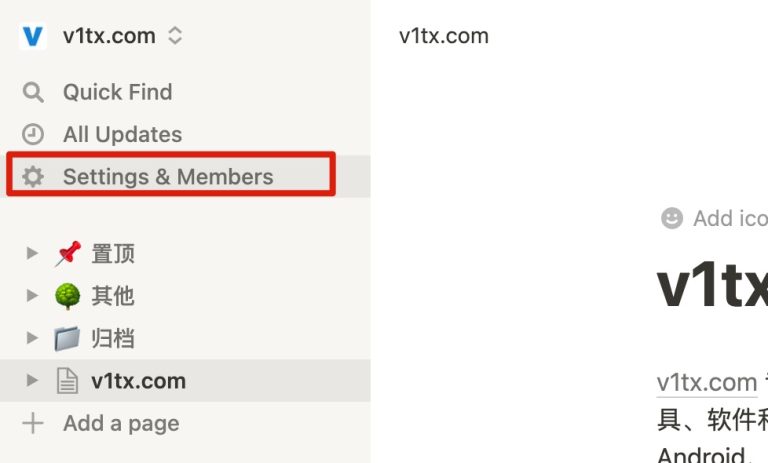768x463 pixels.
Task: Click the pushpin icon beside 置顶
Action: pos(67,254)
